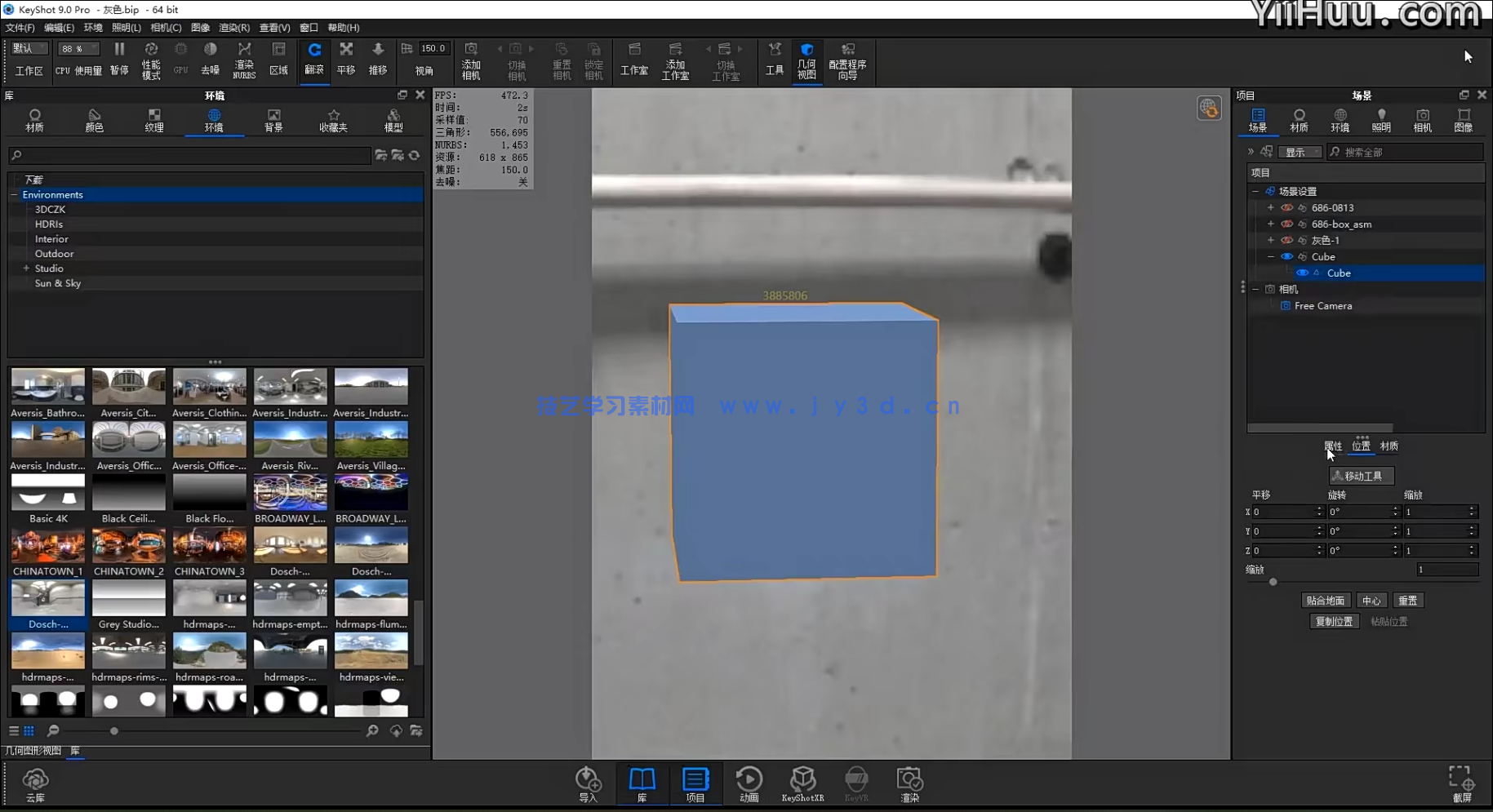Image resolution: width=1493 pixels, height=812 pixels.
Task: Hide the 686-0813 model visibility eye
Action: pos(1286,208)
